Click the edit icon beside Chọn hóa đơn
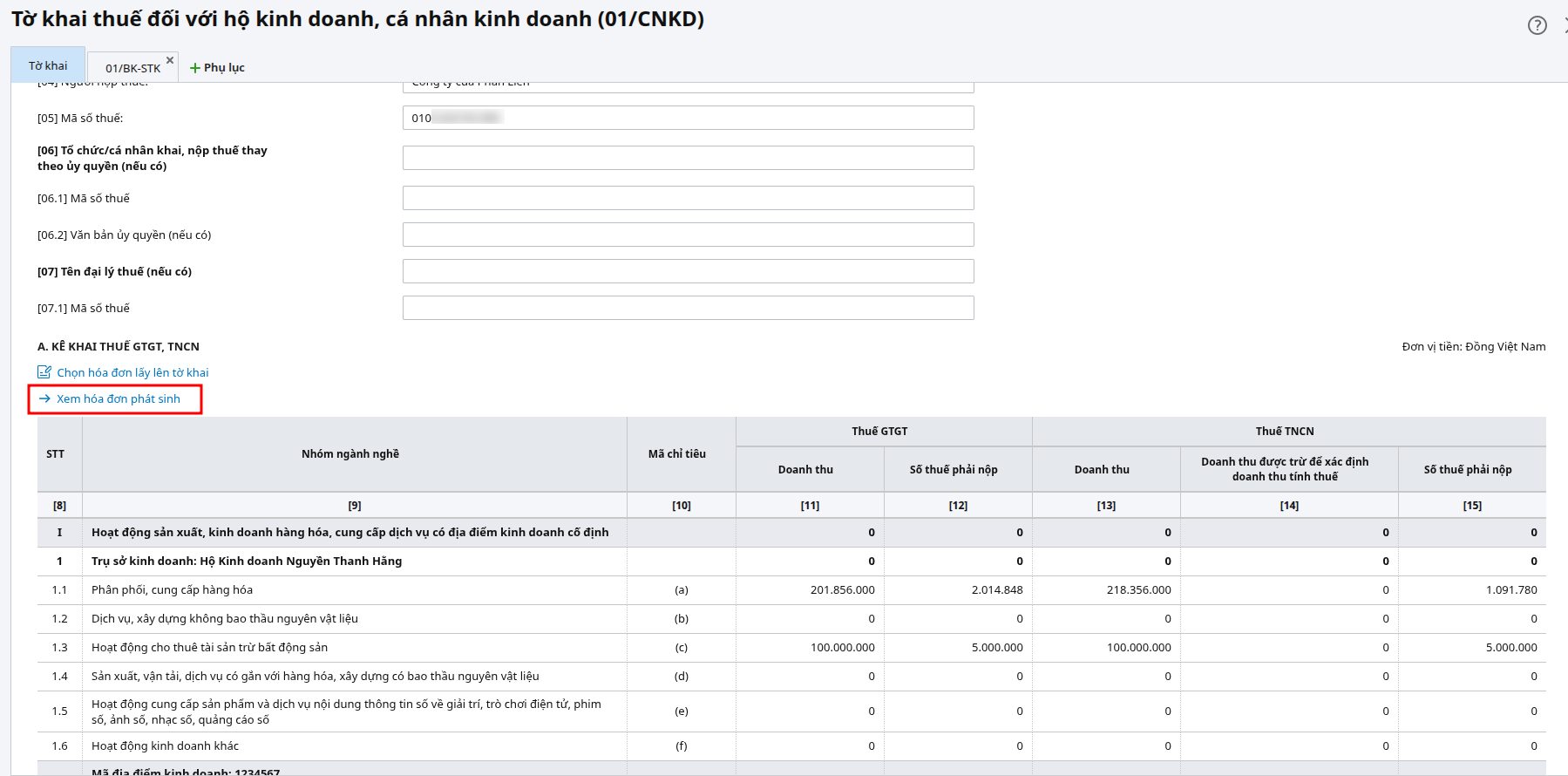1568x776 pixels. click(x=44, y=372)
